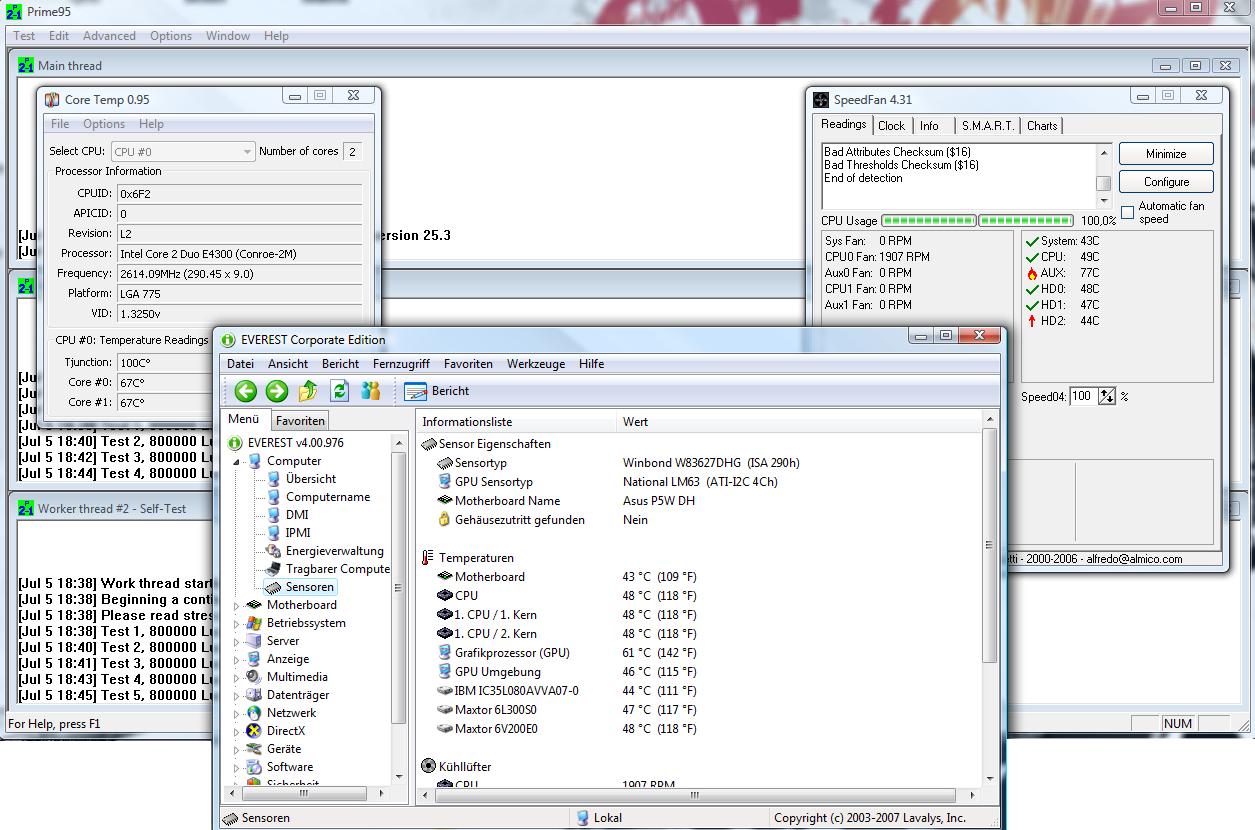Refresh sensors with the EVEREST reload icon

tap(339, 391)
